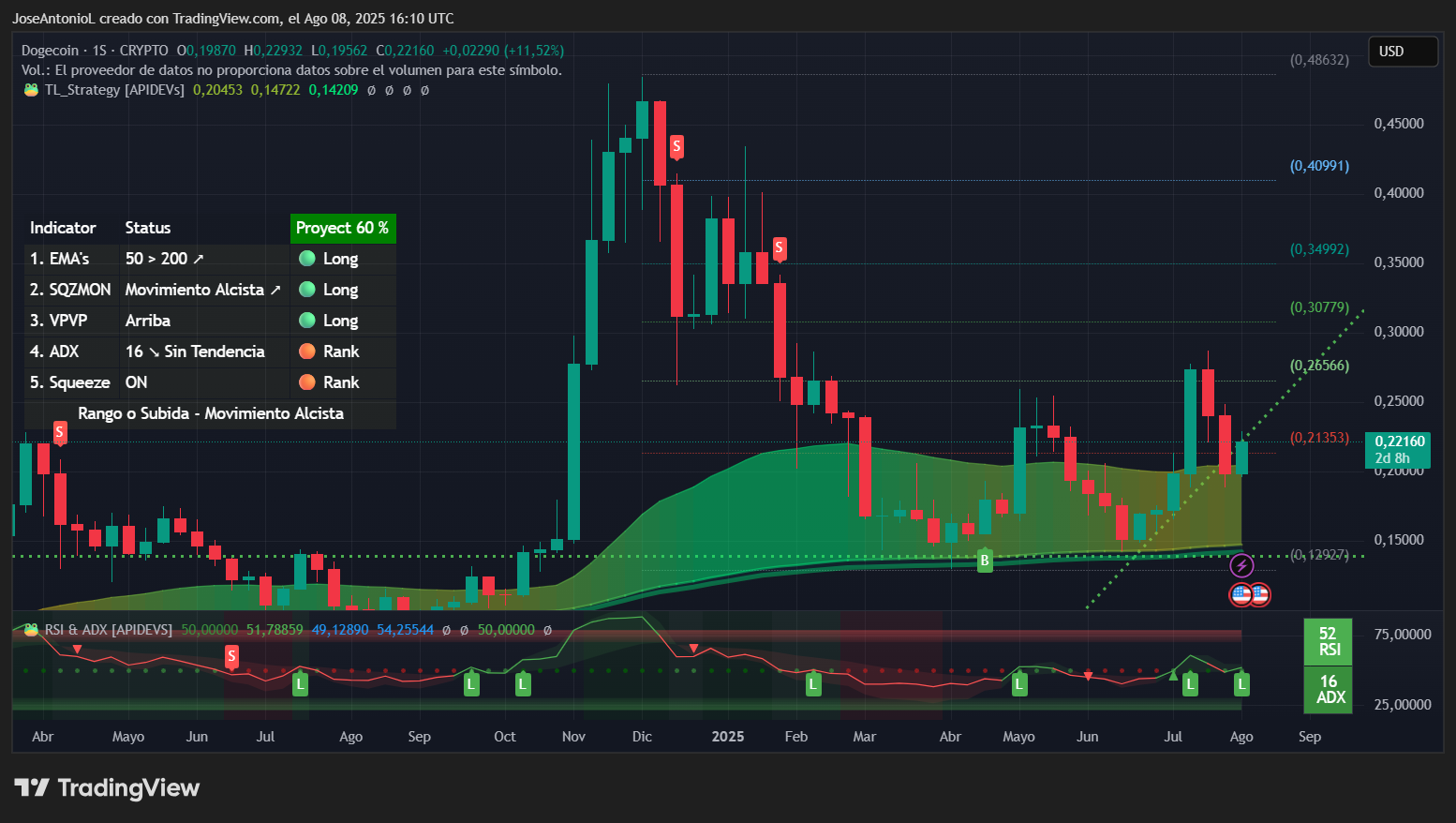1456x823 pixels.
Task: Click the L marker under Ago 2025
Action: pos(1241,685)
